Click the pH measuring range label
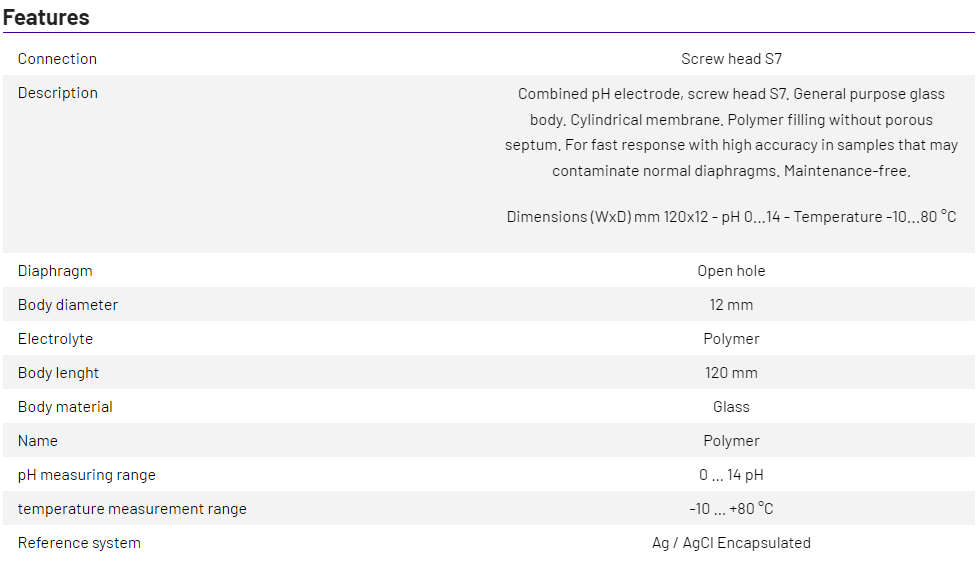The height and width of the screenshot is (568, 980). pyautogui.click(x=87, y=475)
